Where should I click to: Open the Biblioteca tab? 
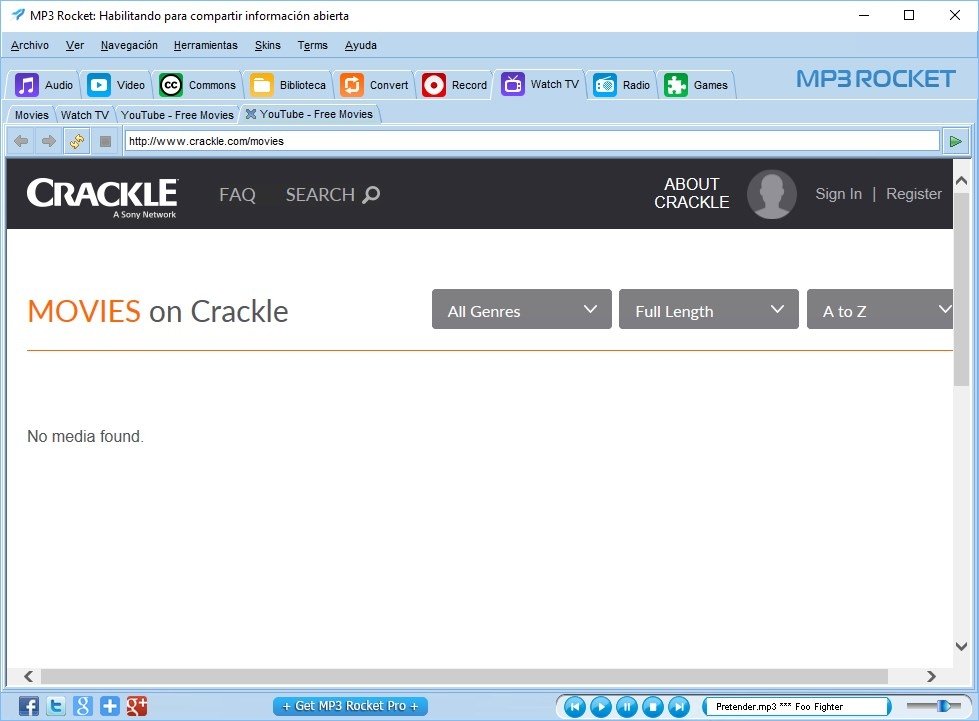(288, 85)
